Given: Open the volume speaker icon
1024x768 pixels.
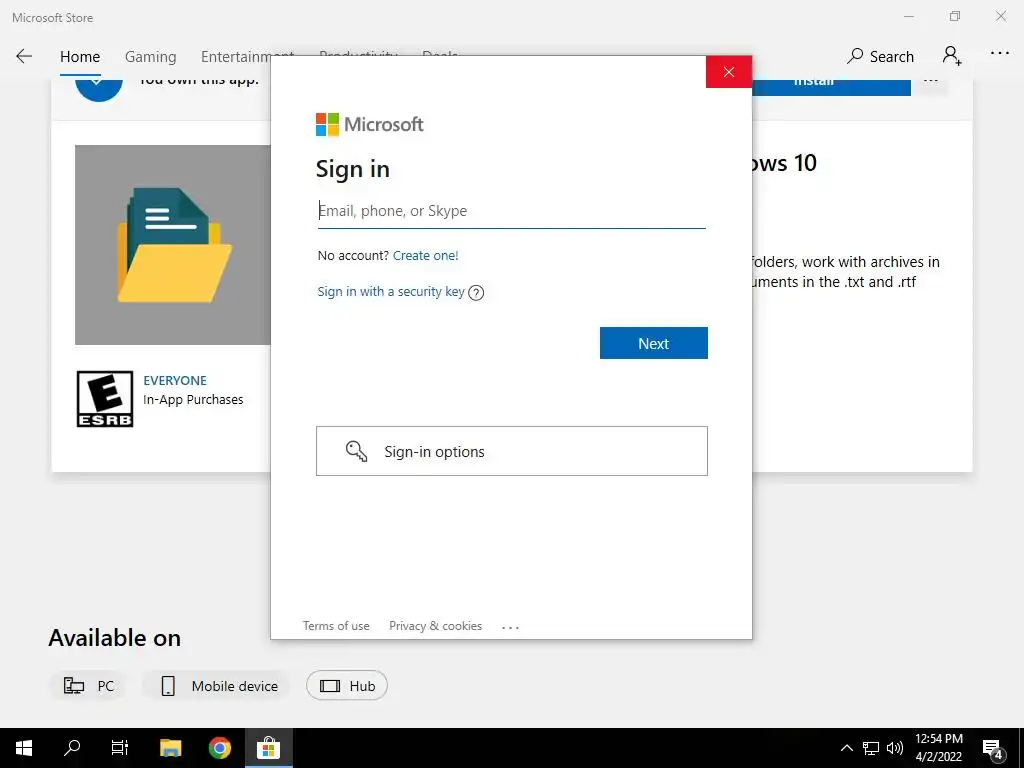Looking at the screenshot, I should (895, 748).
